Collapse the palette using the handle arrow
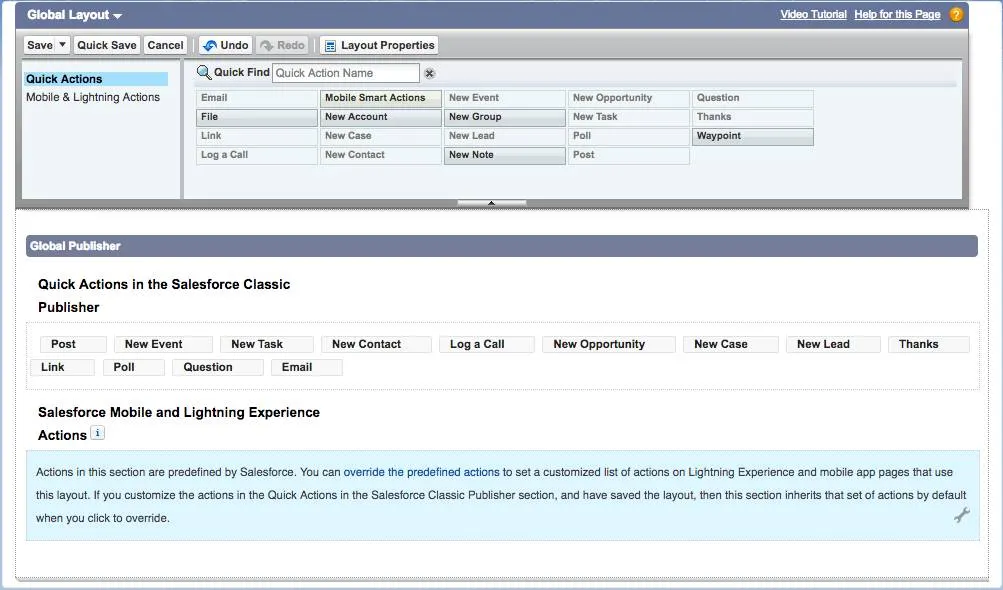 pyautogui.click(x=491, y=203)
